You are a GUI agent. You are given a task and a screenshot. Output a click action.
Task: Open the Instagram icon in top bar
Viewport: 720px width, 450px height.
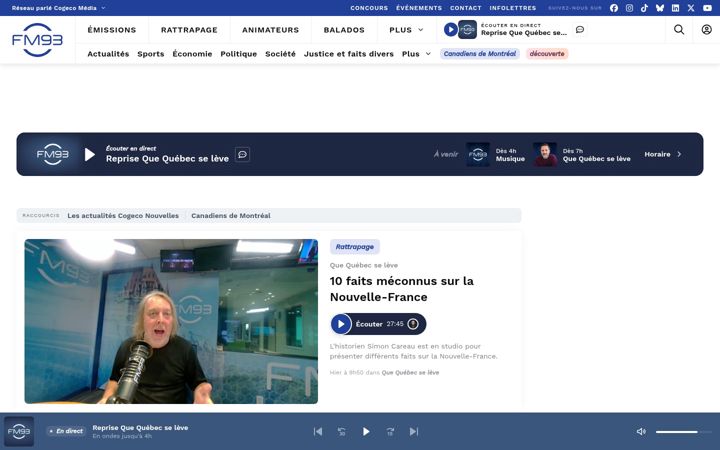pyautogui.click(x=630, y=8)
